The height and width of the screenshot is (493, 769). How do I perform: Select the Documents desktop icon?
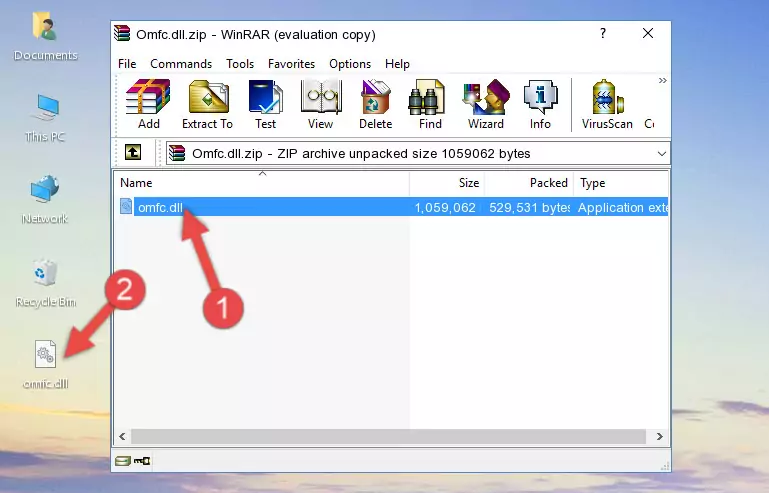click(45, 36)
